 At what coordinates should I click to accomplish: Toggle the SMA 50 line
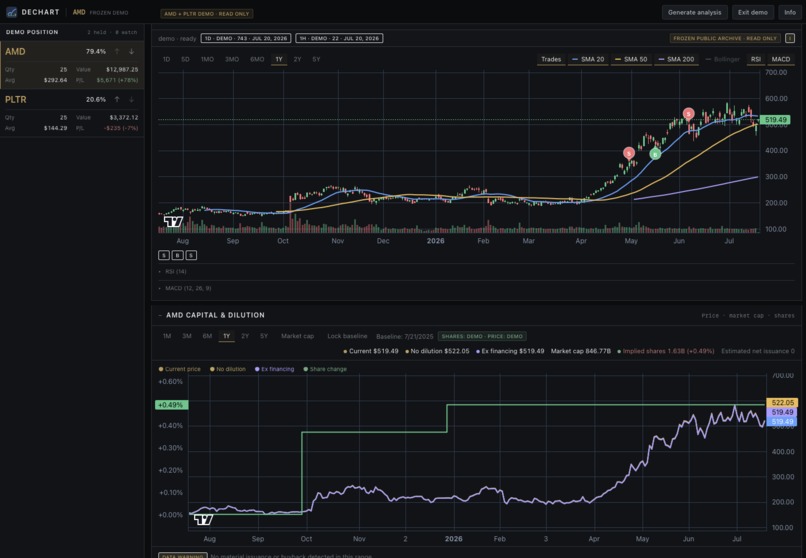[x=631, y=60]
